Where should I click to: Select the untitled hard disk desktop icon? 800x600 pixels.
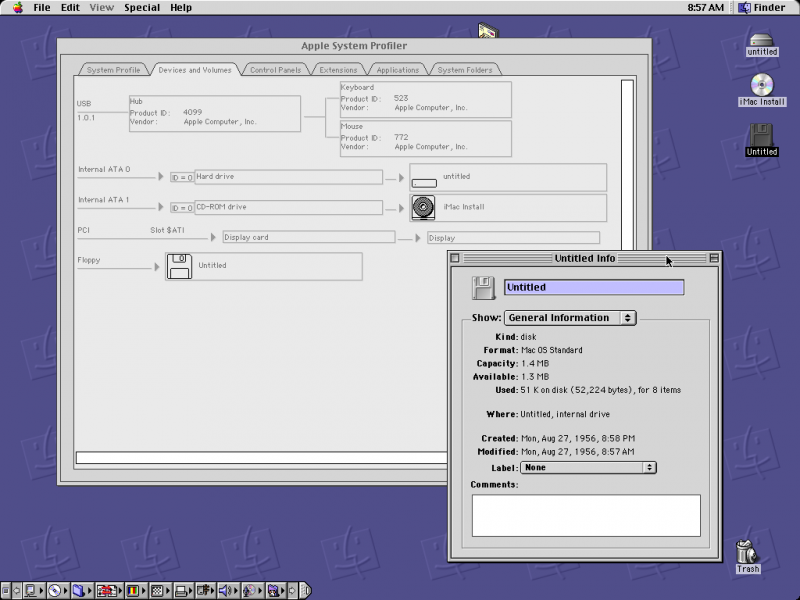762,44
